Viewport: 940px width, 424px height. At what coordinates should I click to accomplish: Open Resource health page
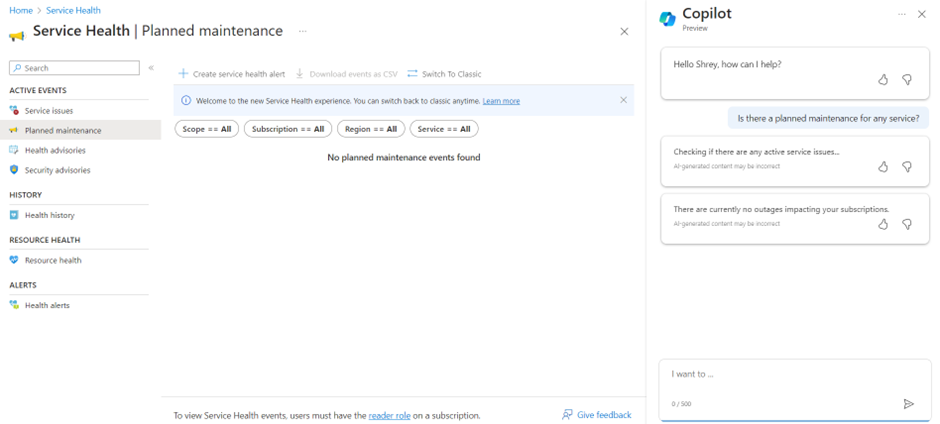53,260
